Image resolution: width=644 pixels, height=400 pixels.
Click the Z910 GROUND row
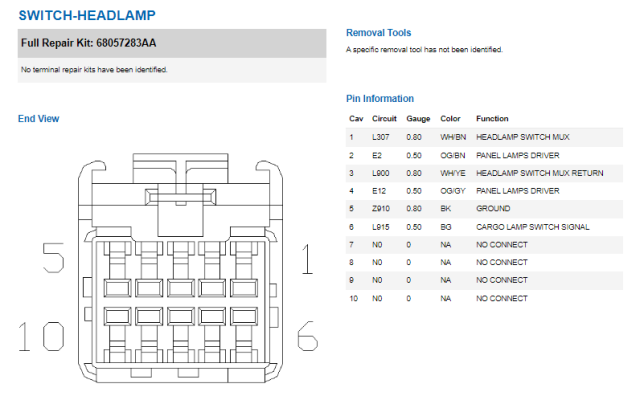click(x=484, y=209)
